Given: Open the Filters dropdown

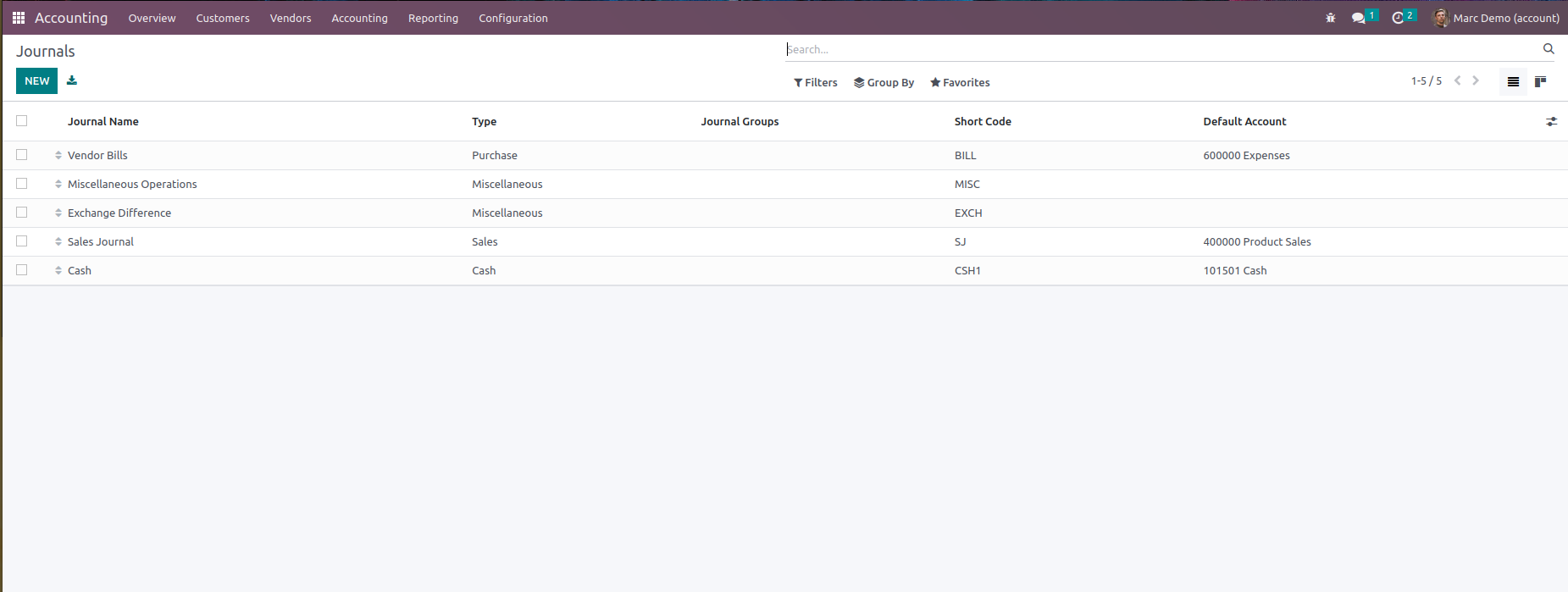Looking at the screenshot, I should [x=816, y=83].
